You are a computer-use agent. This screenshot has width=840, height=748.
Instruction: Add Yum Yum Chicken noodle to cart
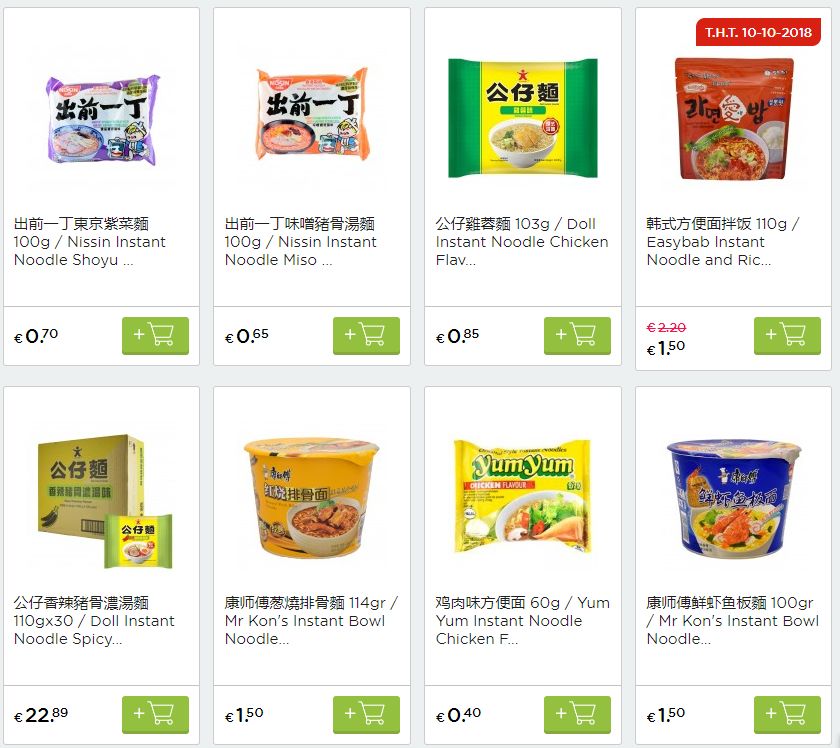[578, 714]
